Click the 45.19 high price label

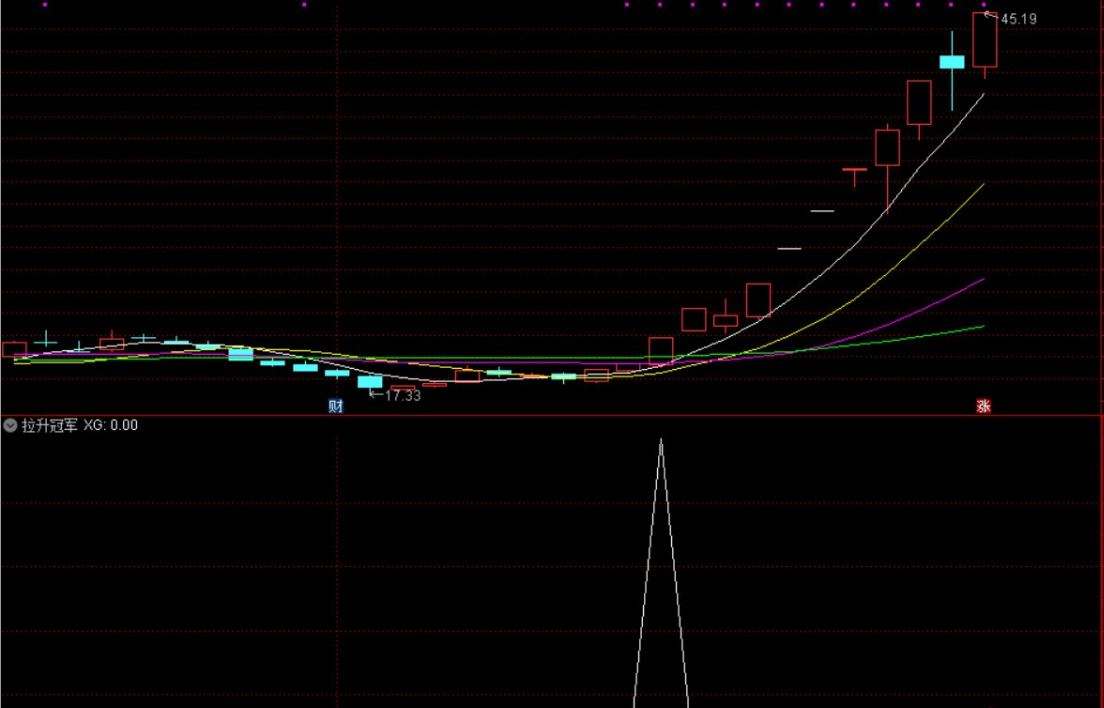pos(1018,19)
